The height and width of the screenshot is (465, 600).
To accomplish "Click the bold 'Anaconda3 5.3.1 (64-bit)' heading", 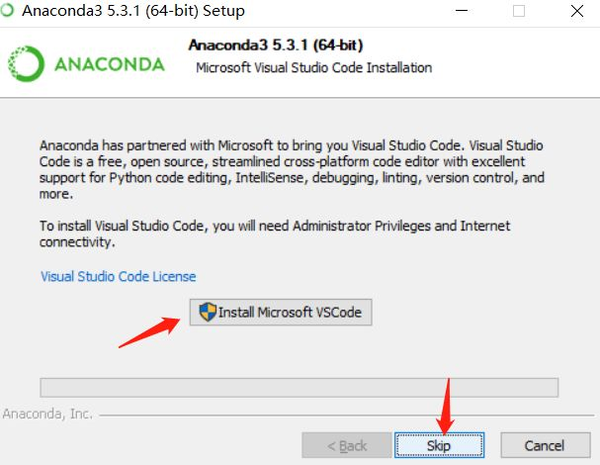I will pyautogui.click(x=276, y=45).
